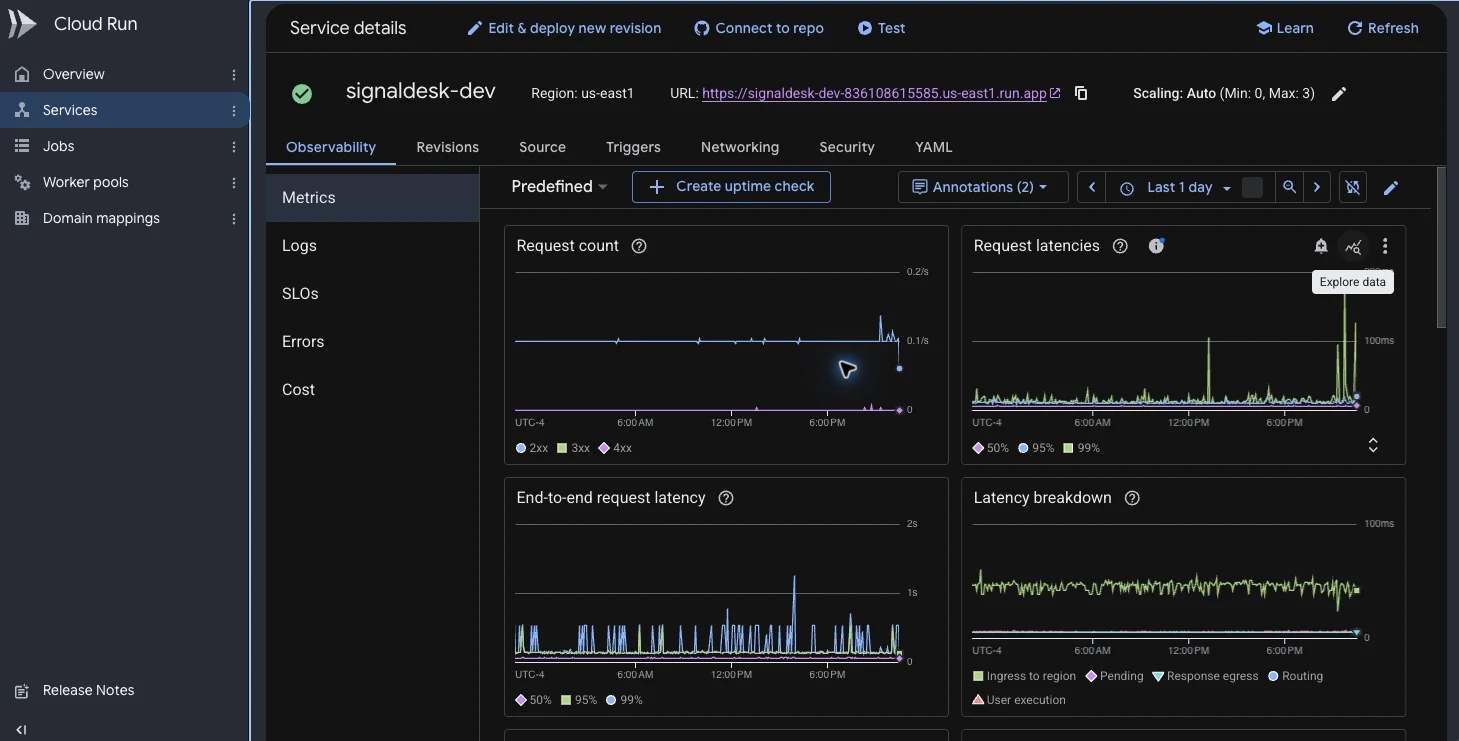Open Domain mappings options three-dot menu
The height and width of the screenshot is (741, 1459).
(234, 219)
